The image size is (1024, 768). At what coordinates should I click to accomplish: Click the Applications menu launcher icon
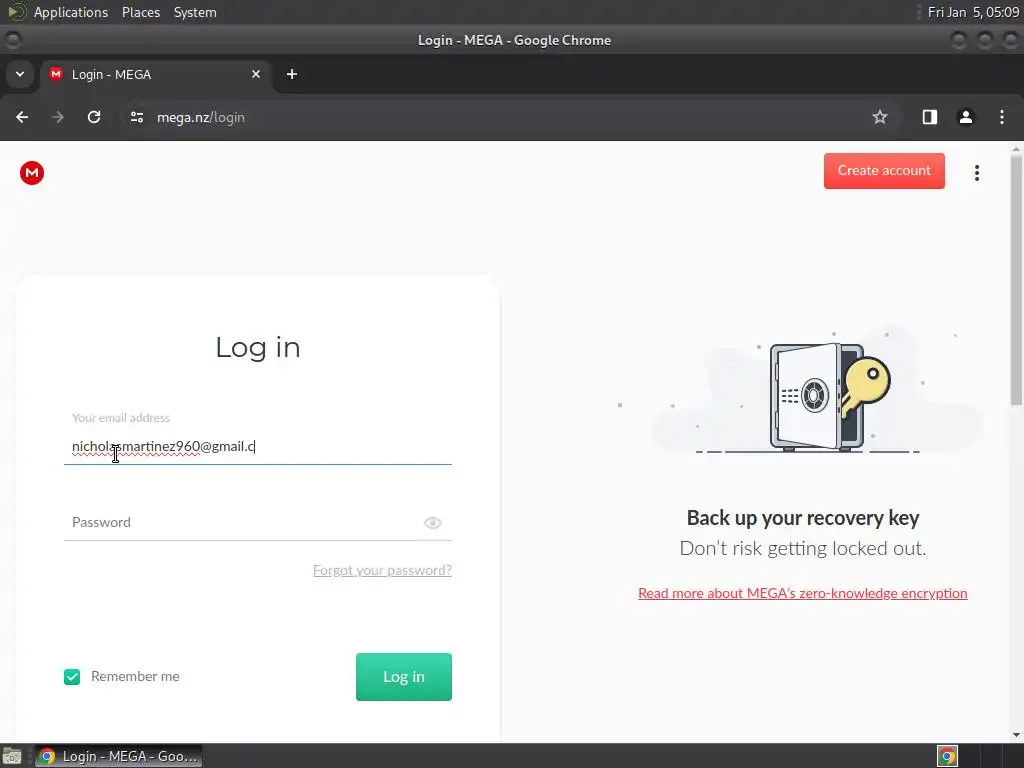(16, 12)
